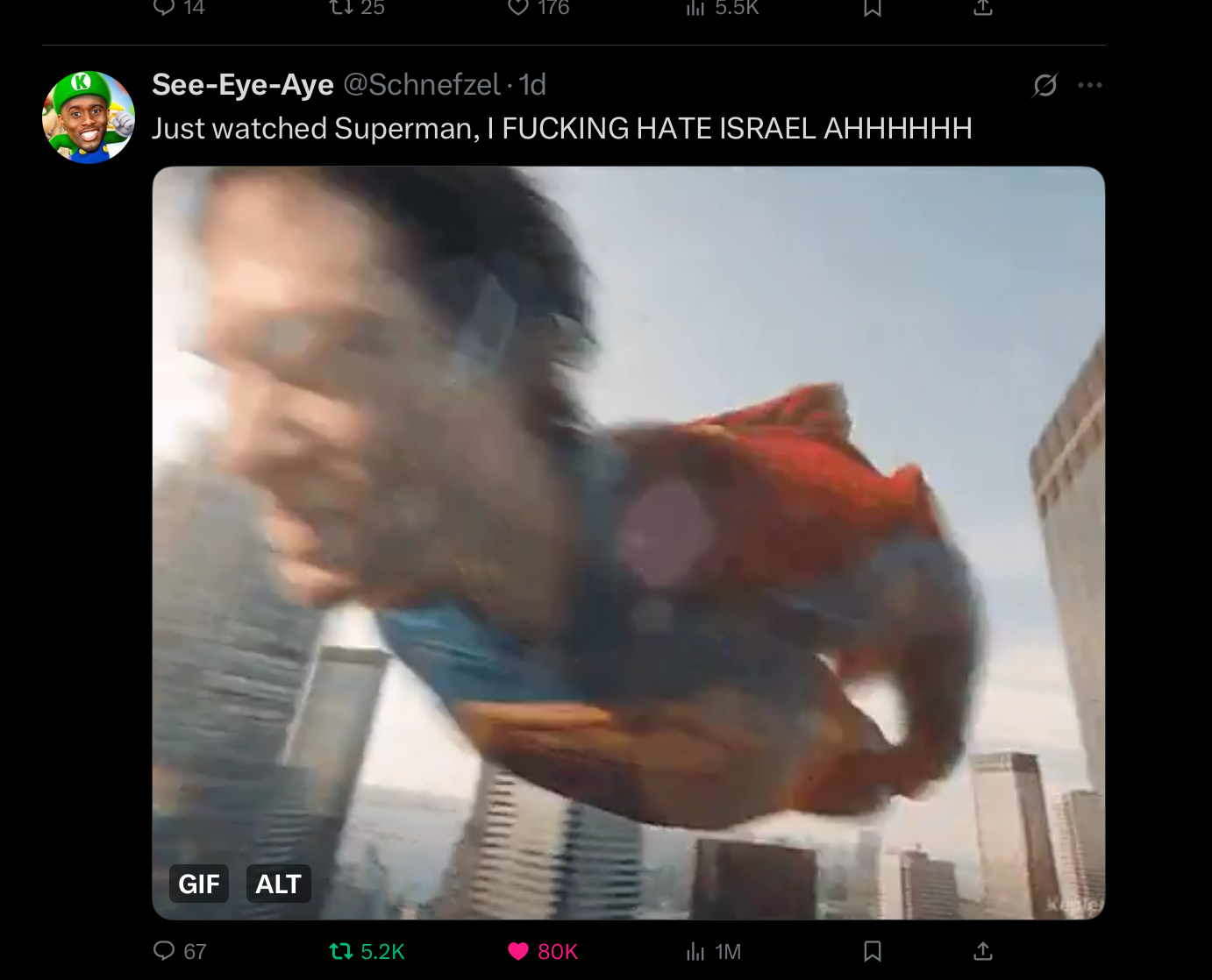The height and width of the screenshot is (980, 1212).
Task: Visit the @Schnefzel handle
Action: pos(422,84)
